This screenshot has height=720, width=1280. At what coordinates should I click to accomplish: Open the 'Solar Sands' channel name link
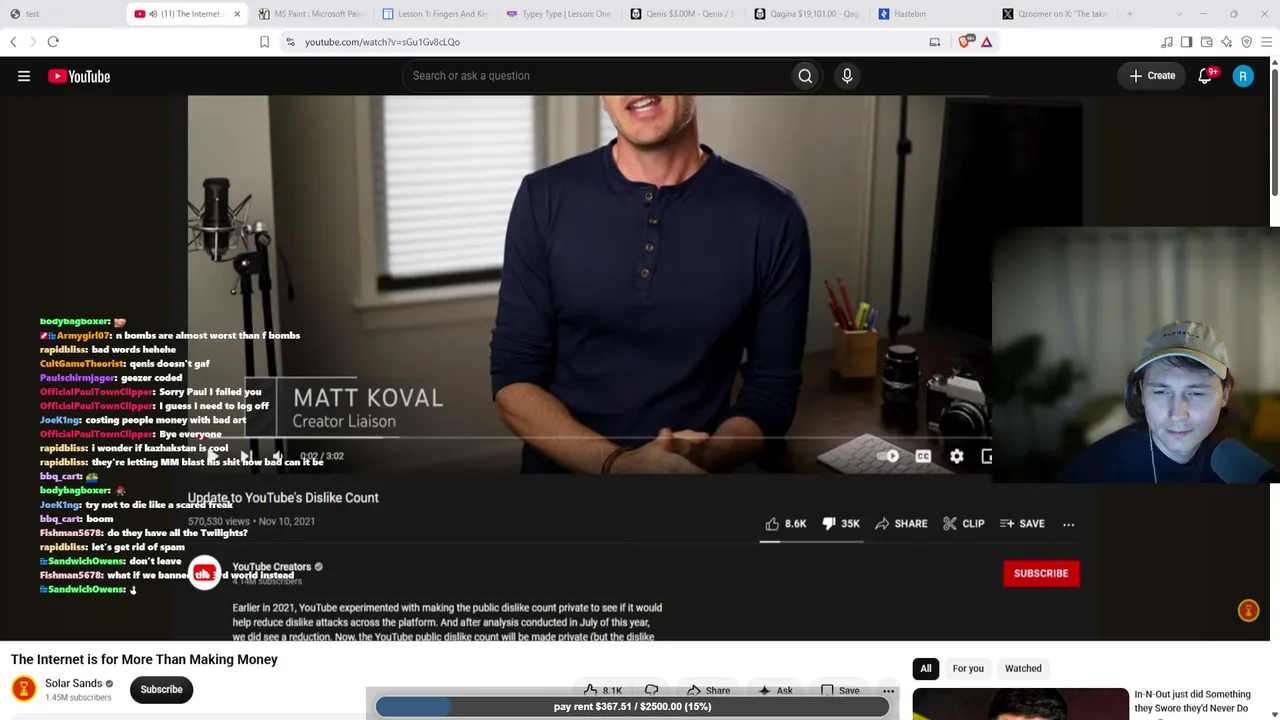73,683
